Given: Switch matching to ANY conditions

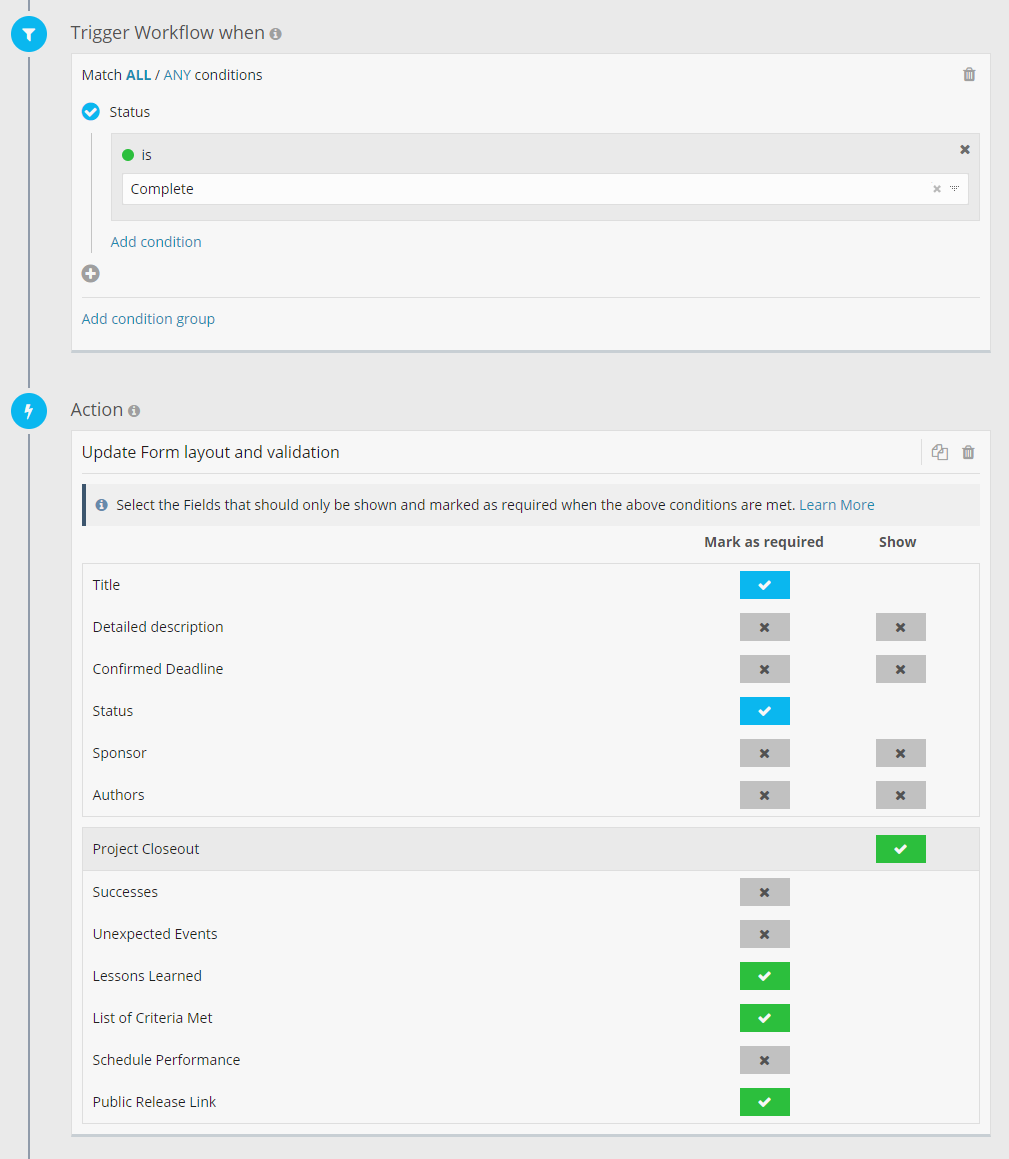Looking at the screenshot, I should click(x=177, y=75).
